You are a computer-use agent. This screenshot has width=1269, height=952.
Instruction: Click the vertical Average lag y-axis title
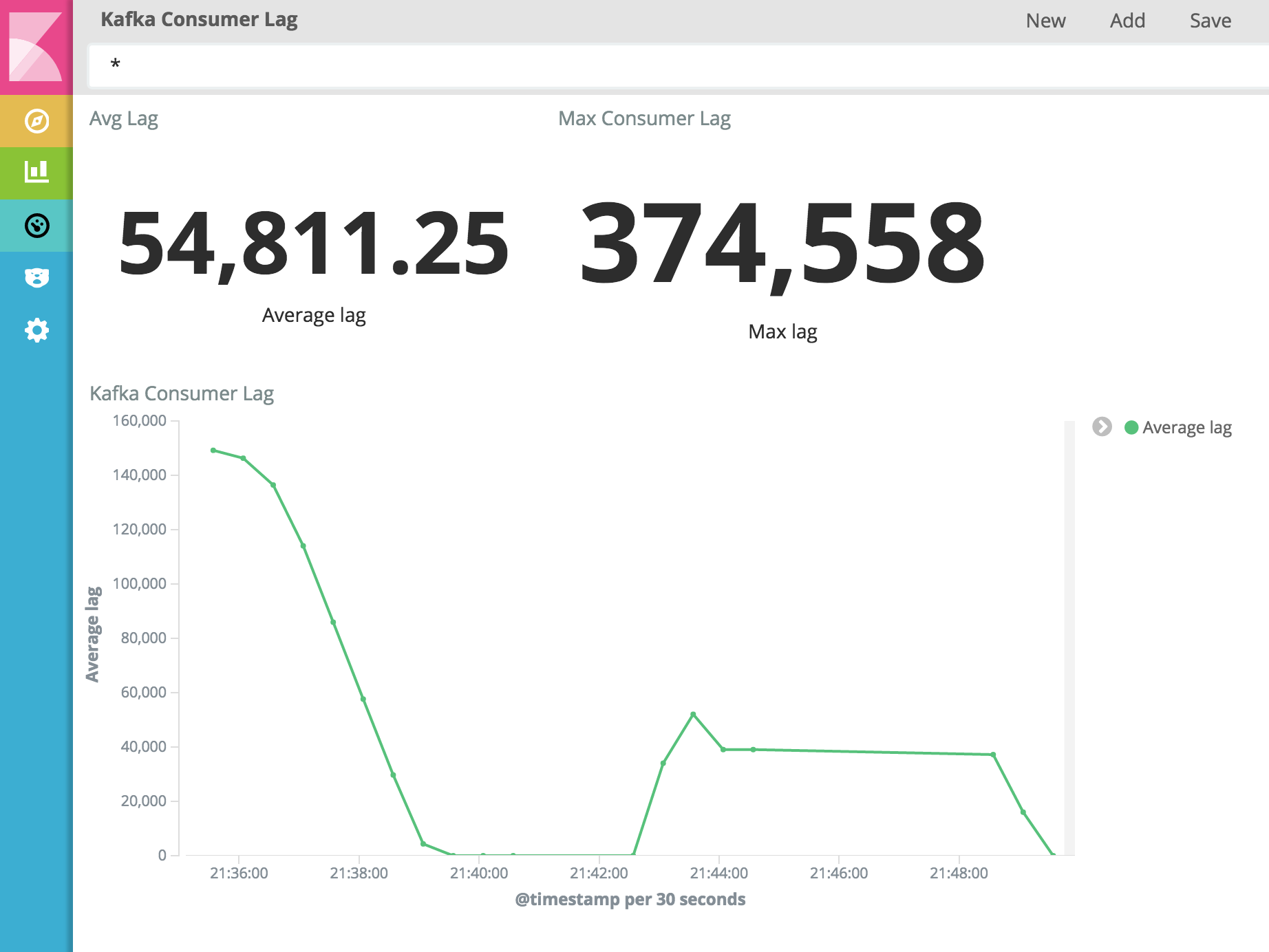(x=93, y=634)
